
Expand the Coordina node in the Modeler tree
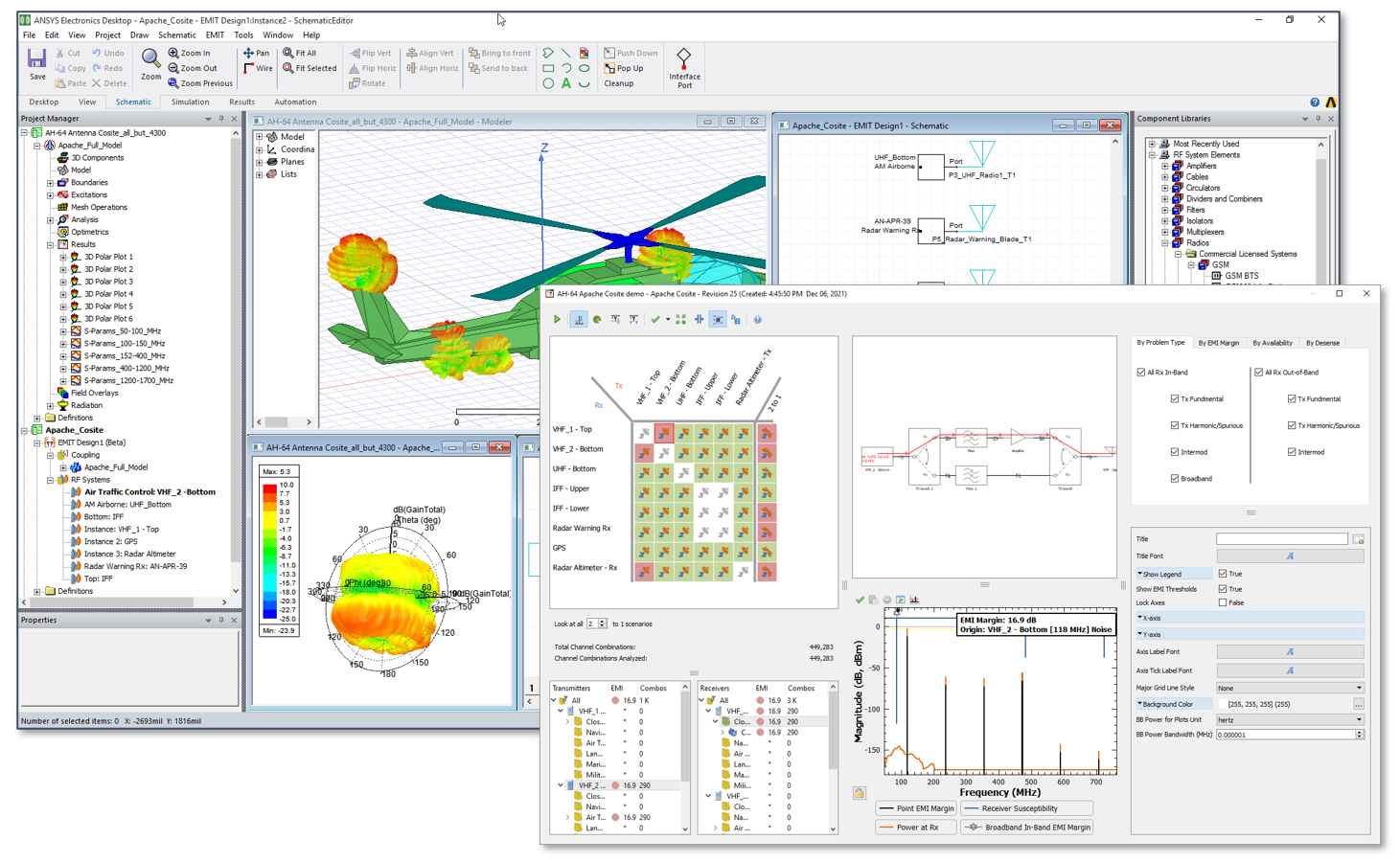pos(260,149)
